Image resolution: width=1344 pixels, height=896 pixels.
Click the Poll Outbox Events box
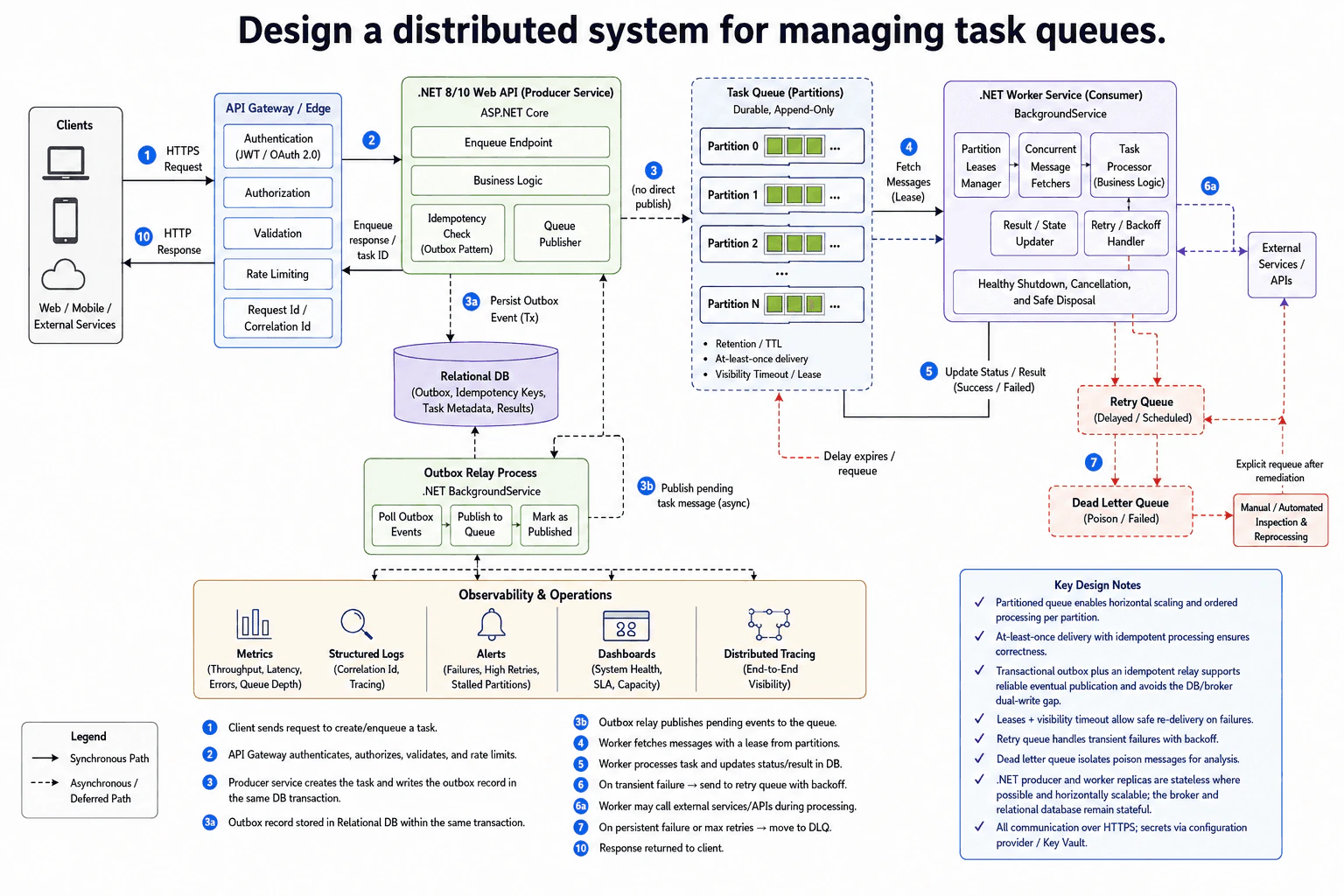(406, 525)
